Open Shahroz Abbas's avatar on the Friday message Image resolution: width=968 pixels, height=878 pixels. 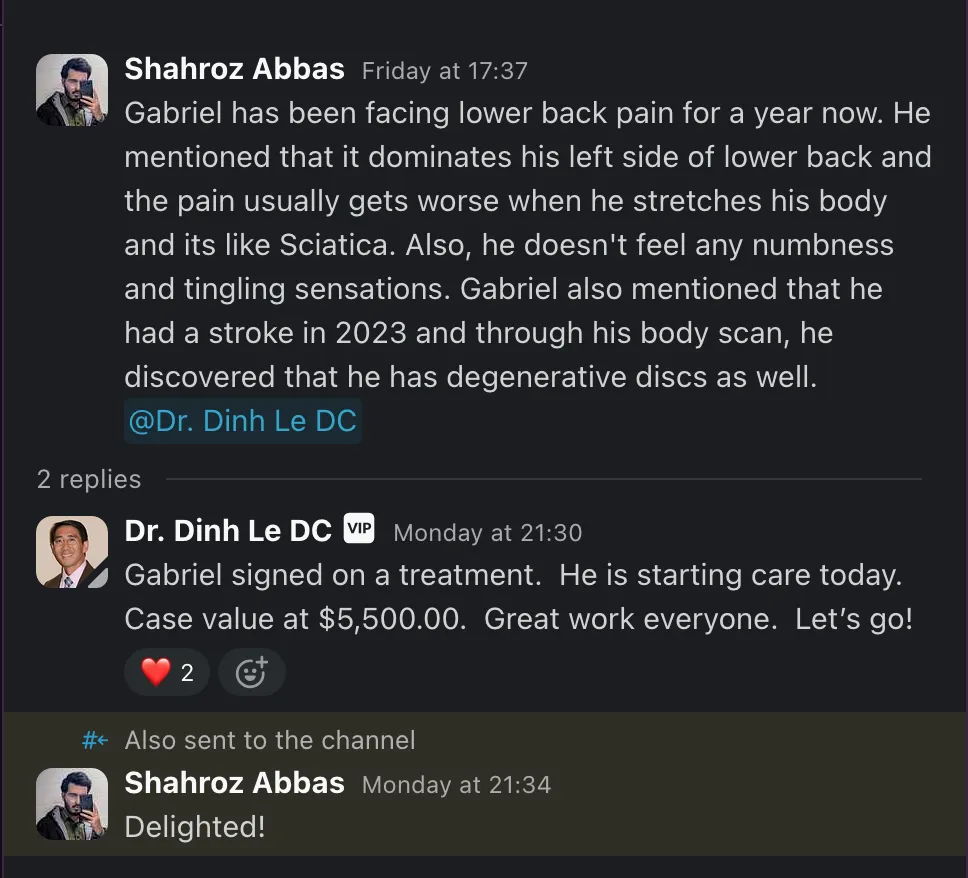coord(72,90)
